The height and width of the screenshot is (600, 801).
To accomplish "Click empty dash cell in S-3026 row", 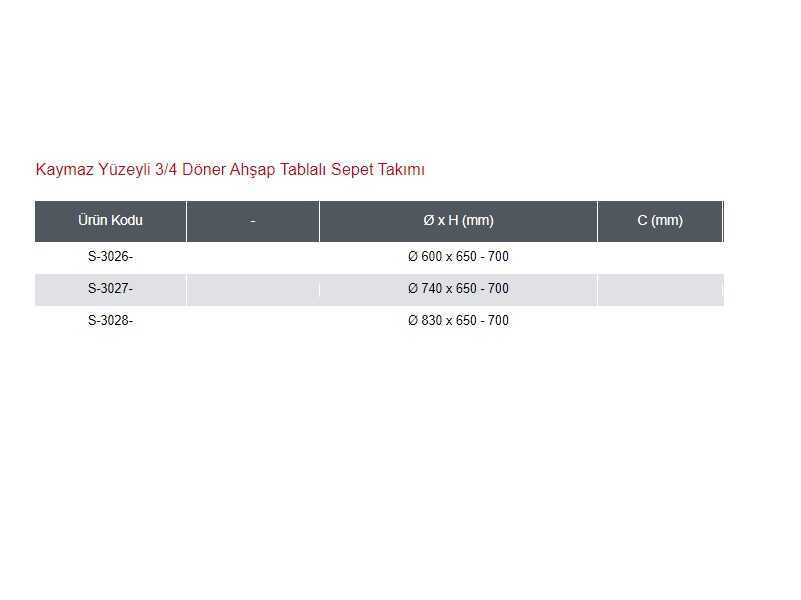I will pyautogui.click(x=253, y=257).
